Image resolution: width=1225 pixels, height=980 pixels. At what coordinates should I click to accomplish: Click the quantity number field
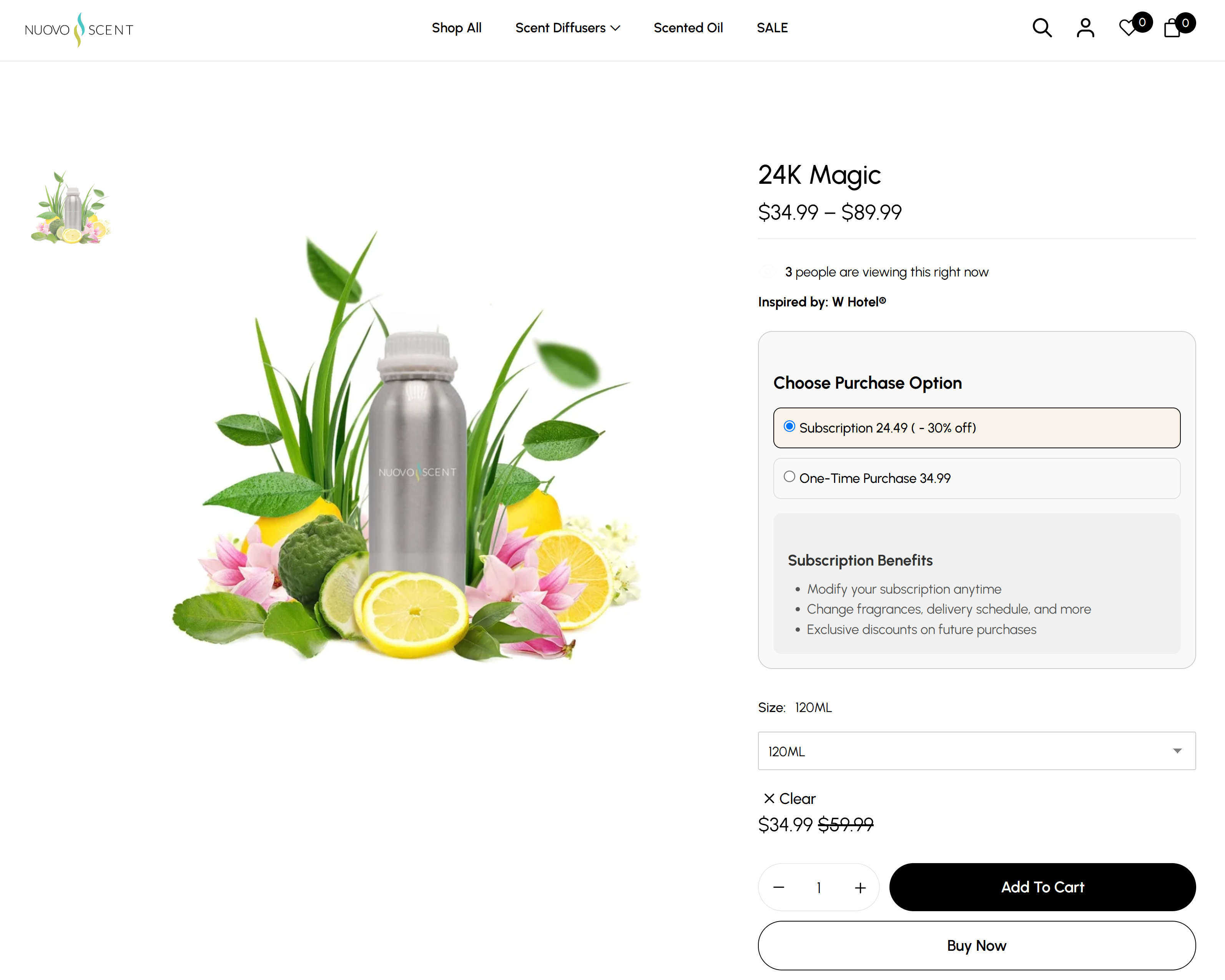pyautogui.click(x=819, y=887)
